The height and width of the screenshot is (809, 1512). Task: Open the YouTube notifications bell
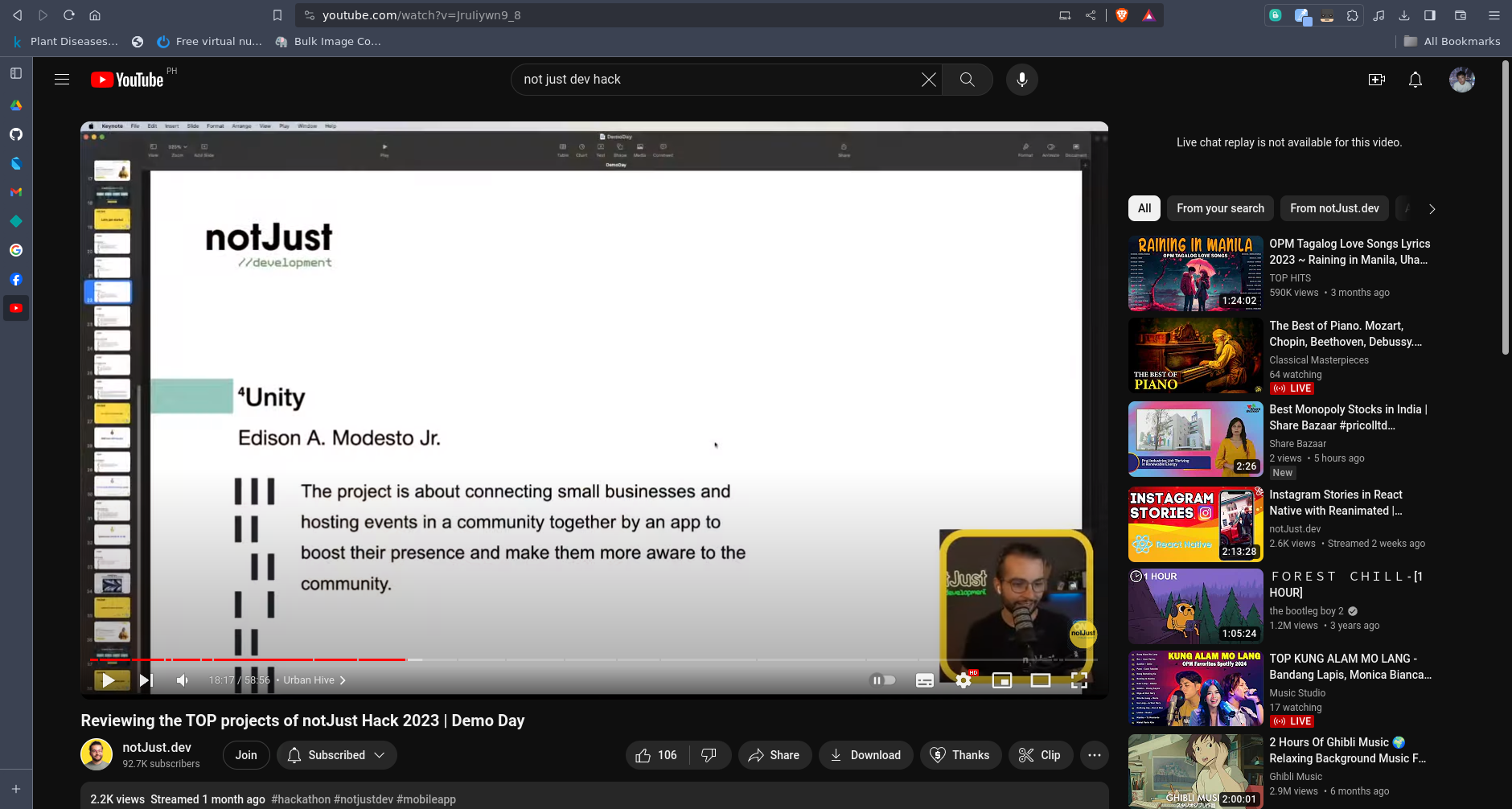coord(1415,80)
